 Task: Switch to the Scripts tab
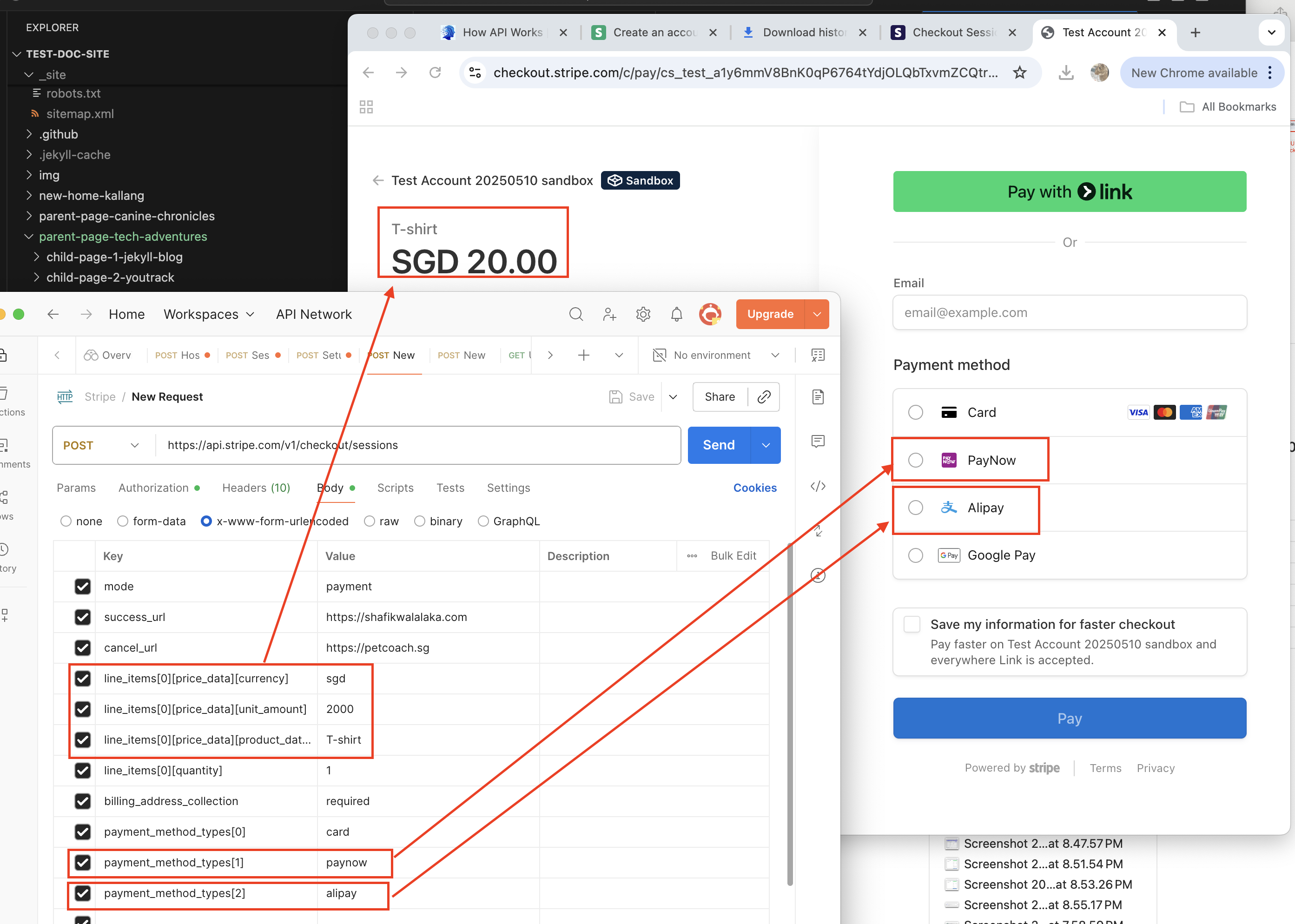point(395,488)
